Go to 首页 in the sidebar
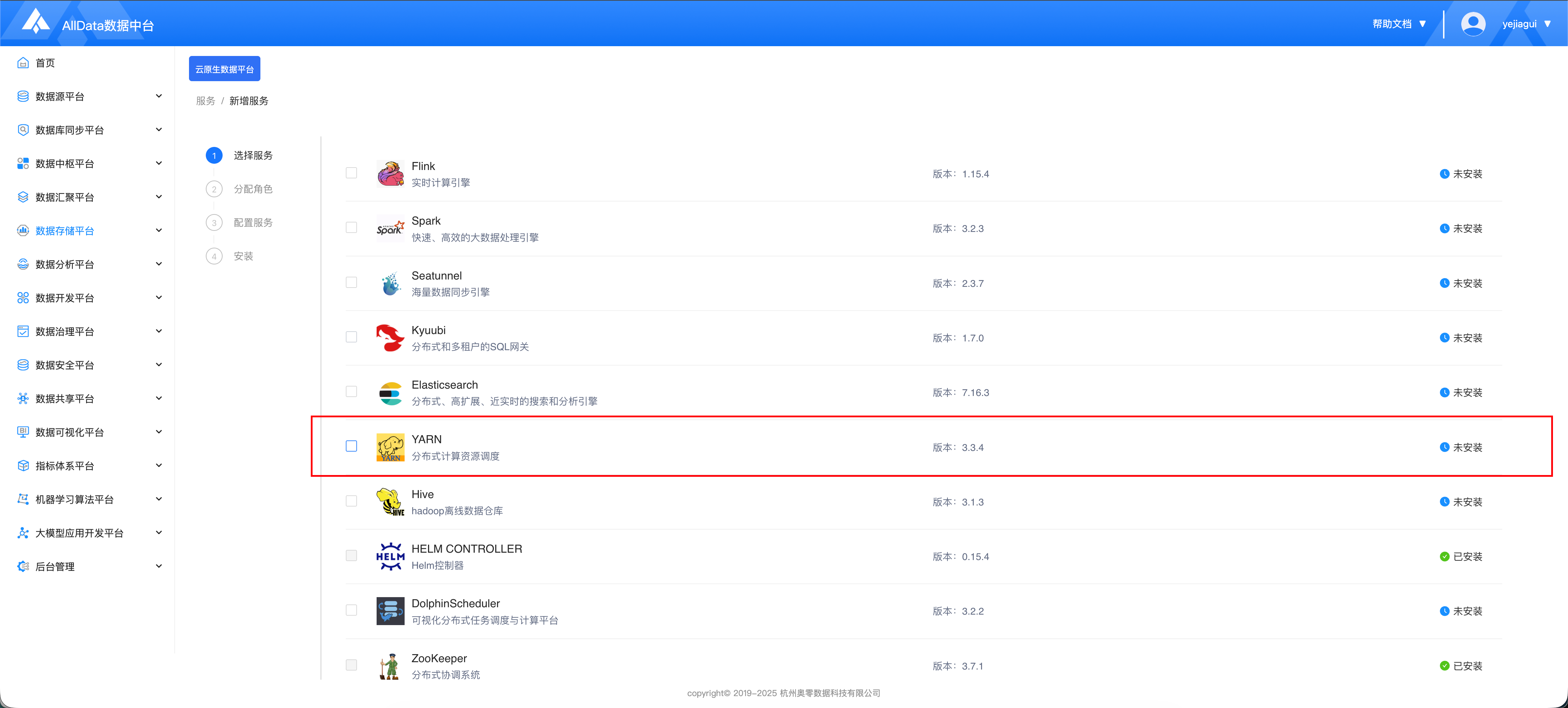 point(45,63)
